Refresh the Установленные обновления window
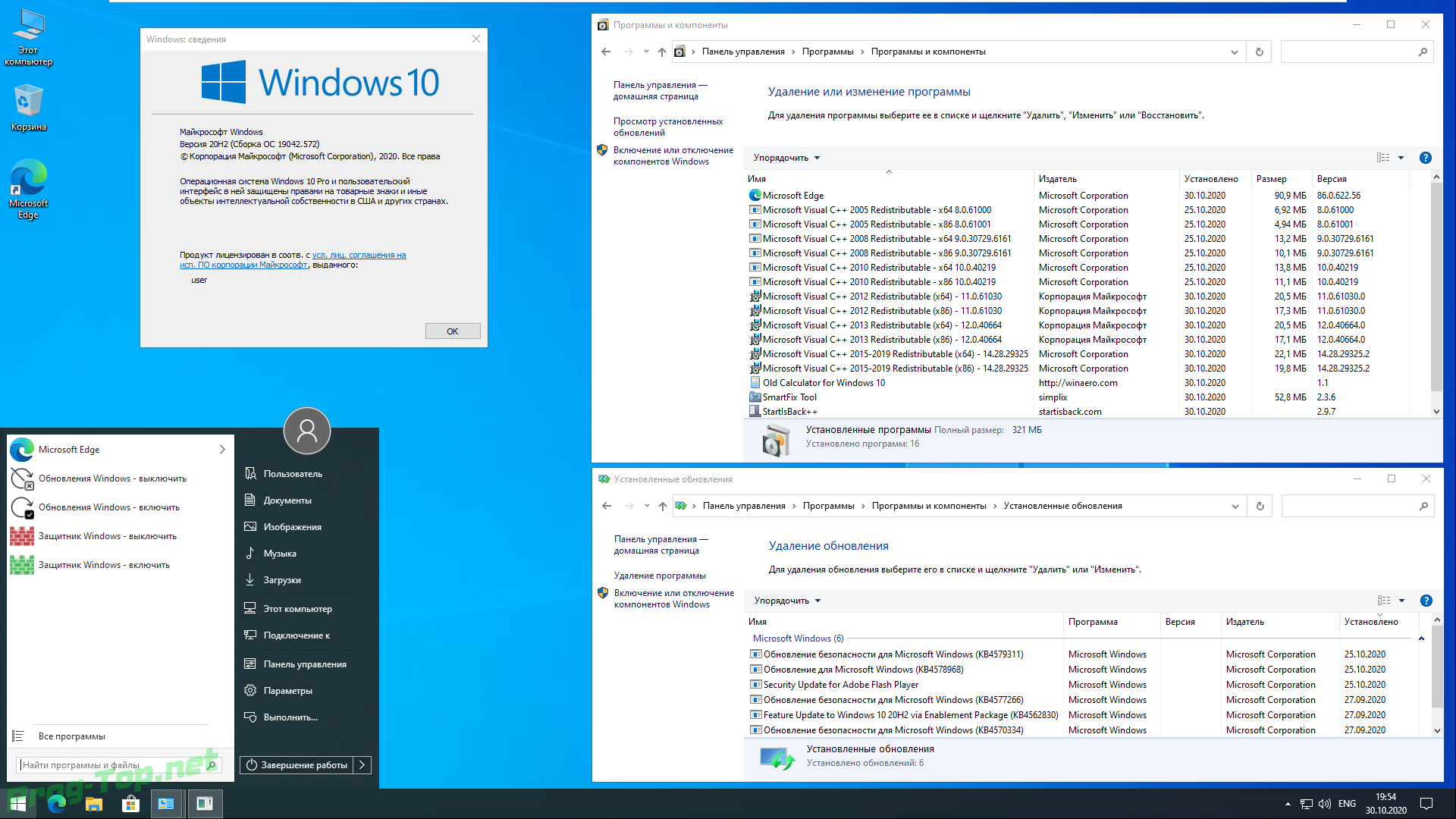Viewport: 1456px width, 819px height. click(x=1260, y=506)
